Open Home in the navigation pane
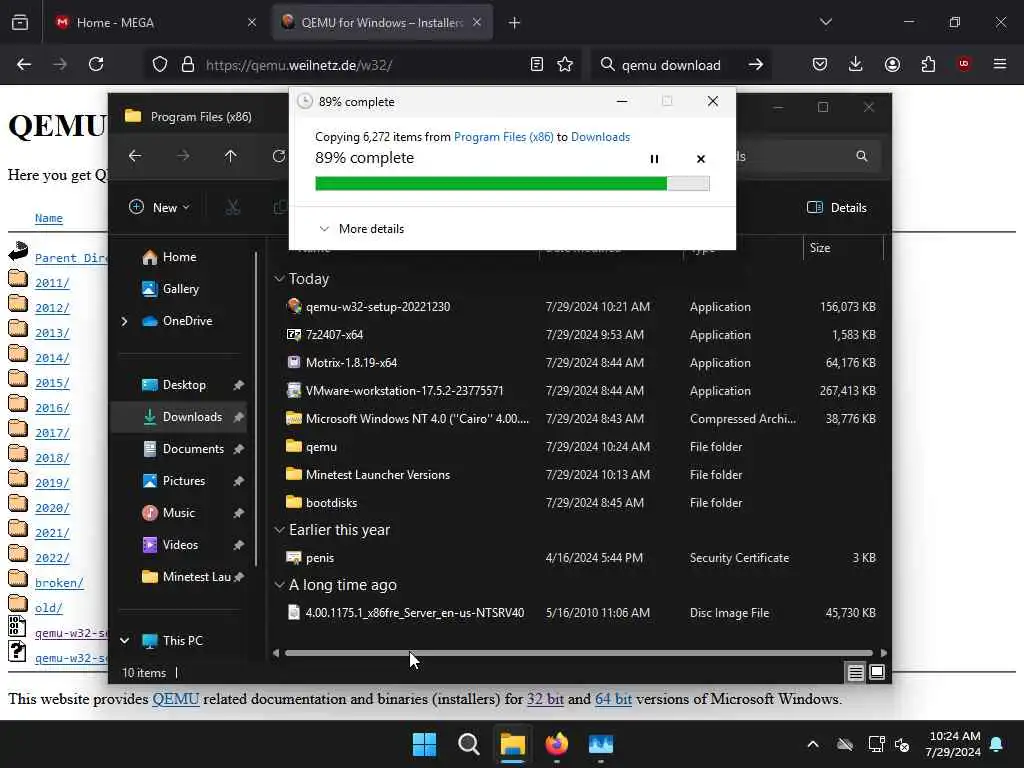Screen dimensions: 1024x768 170,257
